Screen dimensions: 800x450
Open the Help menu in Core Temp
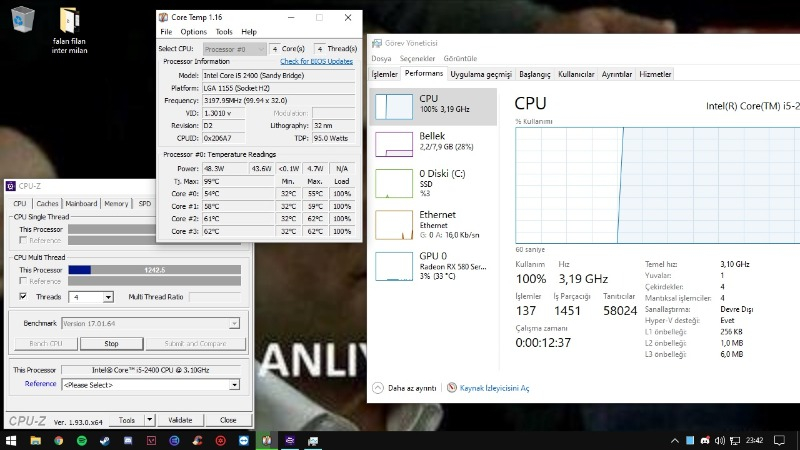(x=249, y=32)
